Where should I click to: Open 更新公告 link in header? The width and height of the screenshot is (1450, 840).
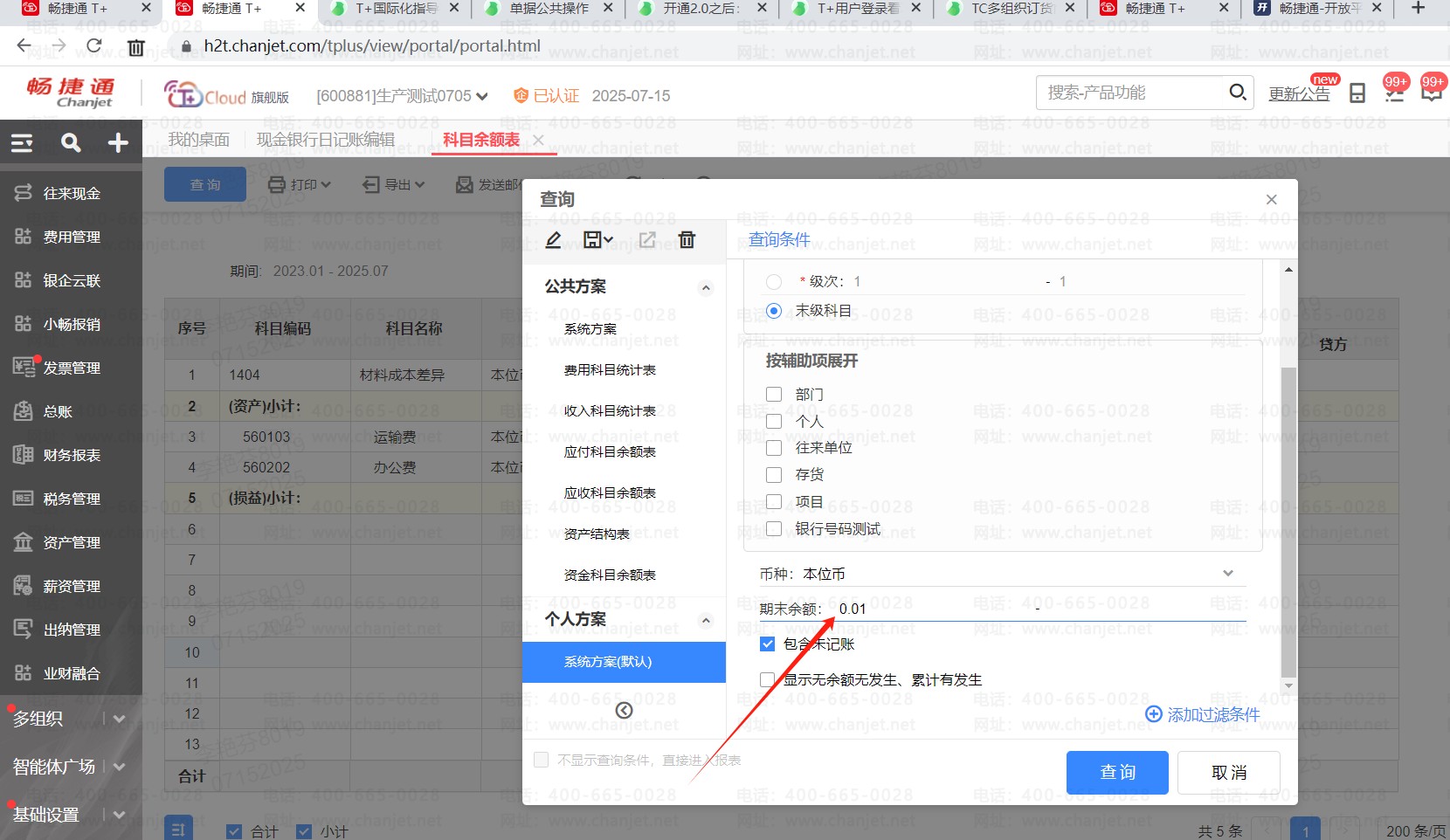tap(1299, 94)
